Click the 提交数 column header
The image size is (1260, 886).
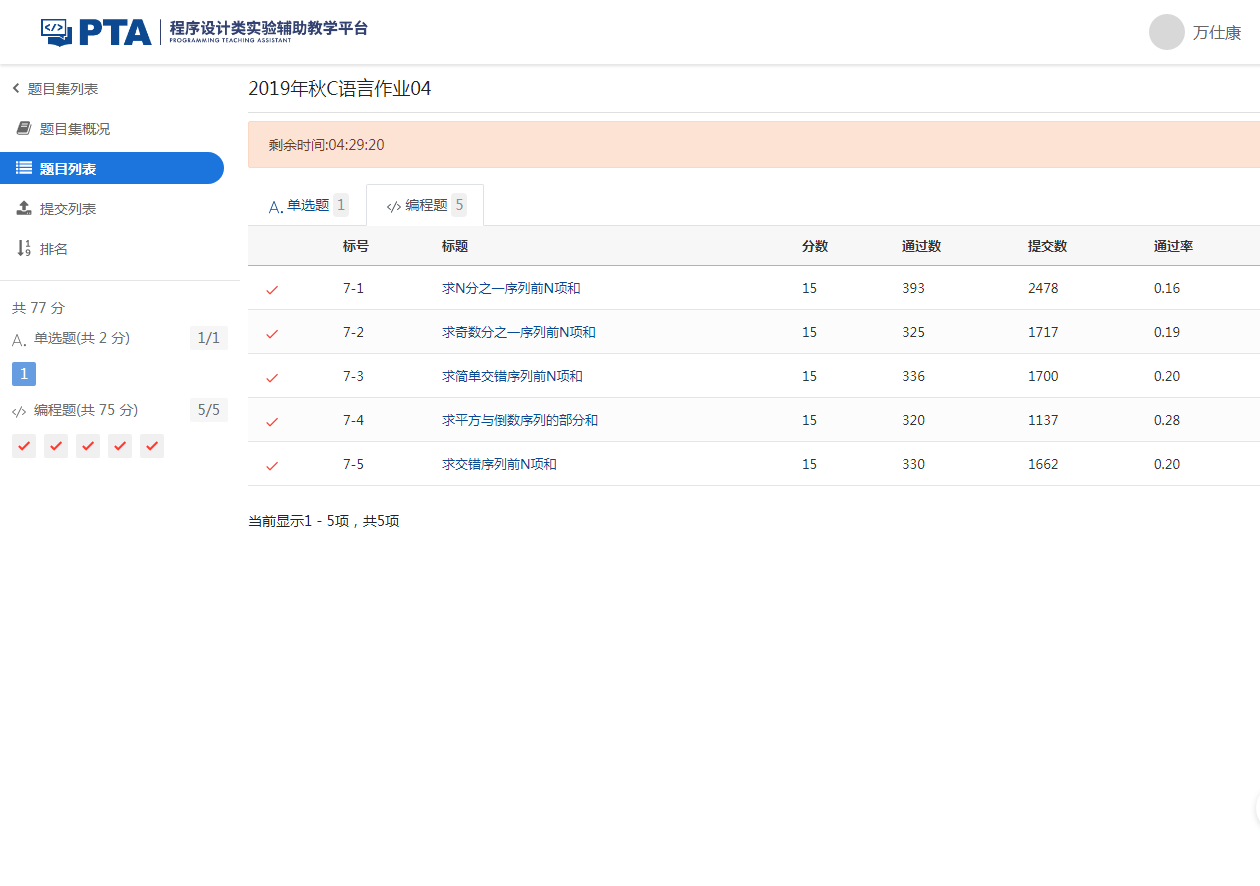[x=1048, y=246]
